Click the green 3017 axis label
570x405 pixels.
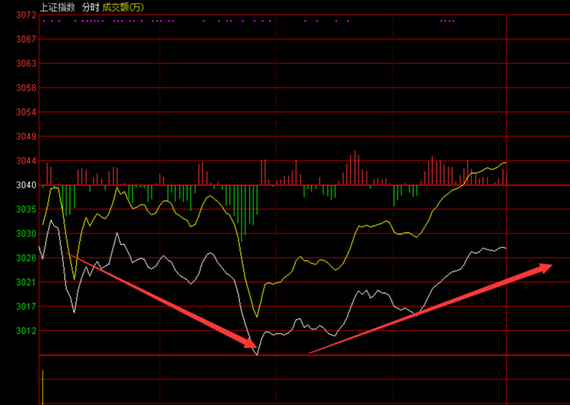click(26, 306)
